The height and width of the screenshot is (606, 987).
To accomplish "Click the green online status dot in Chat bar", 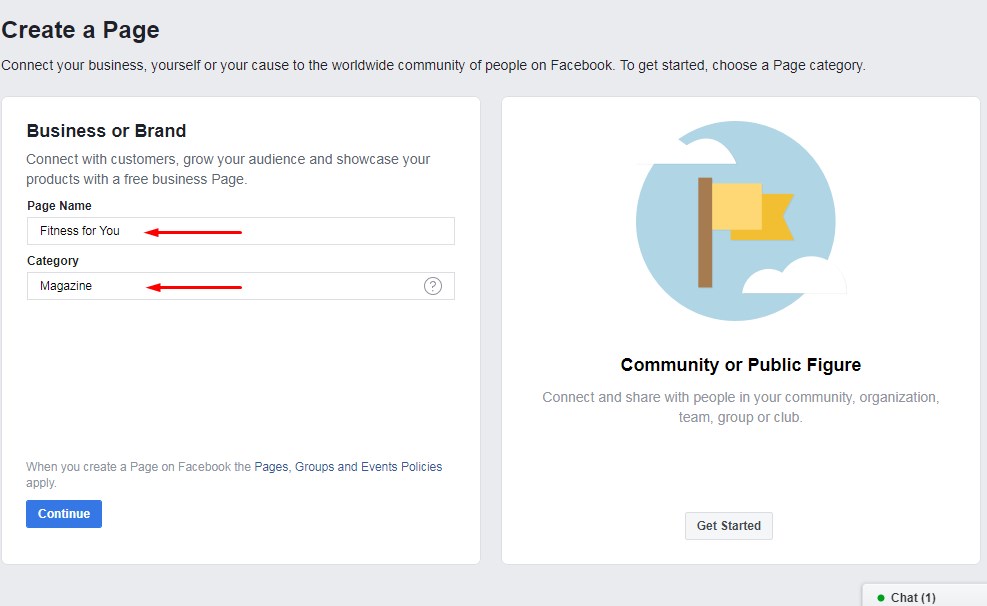I will 881,598.
